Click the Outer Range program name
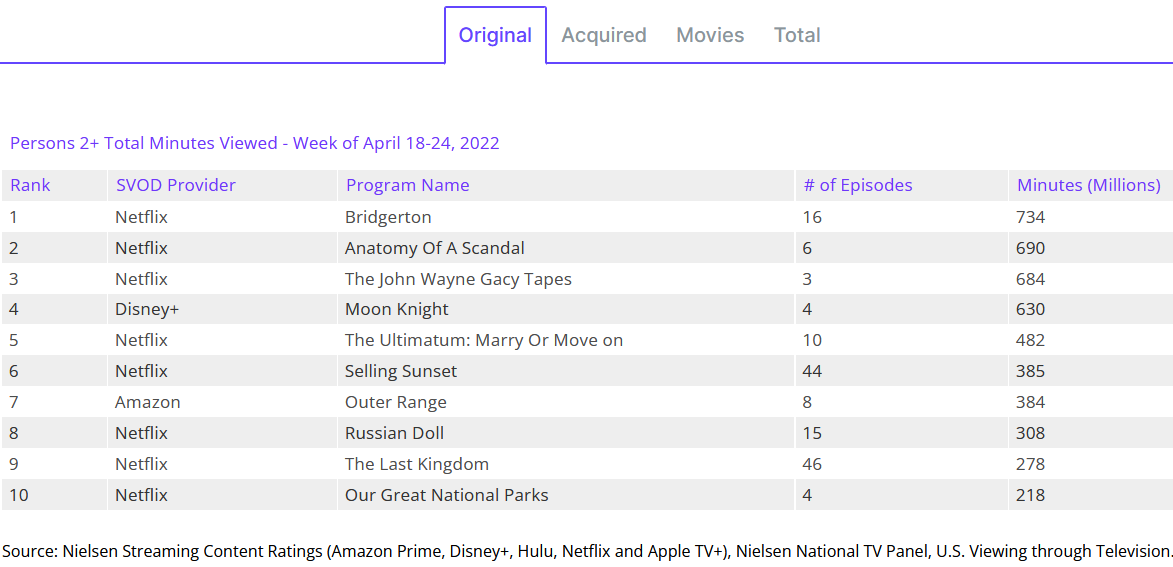This screenshot has height=567, width=1173. click(x=395, y=403)
